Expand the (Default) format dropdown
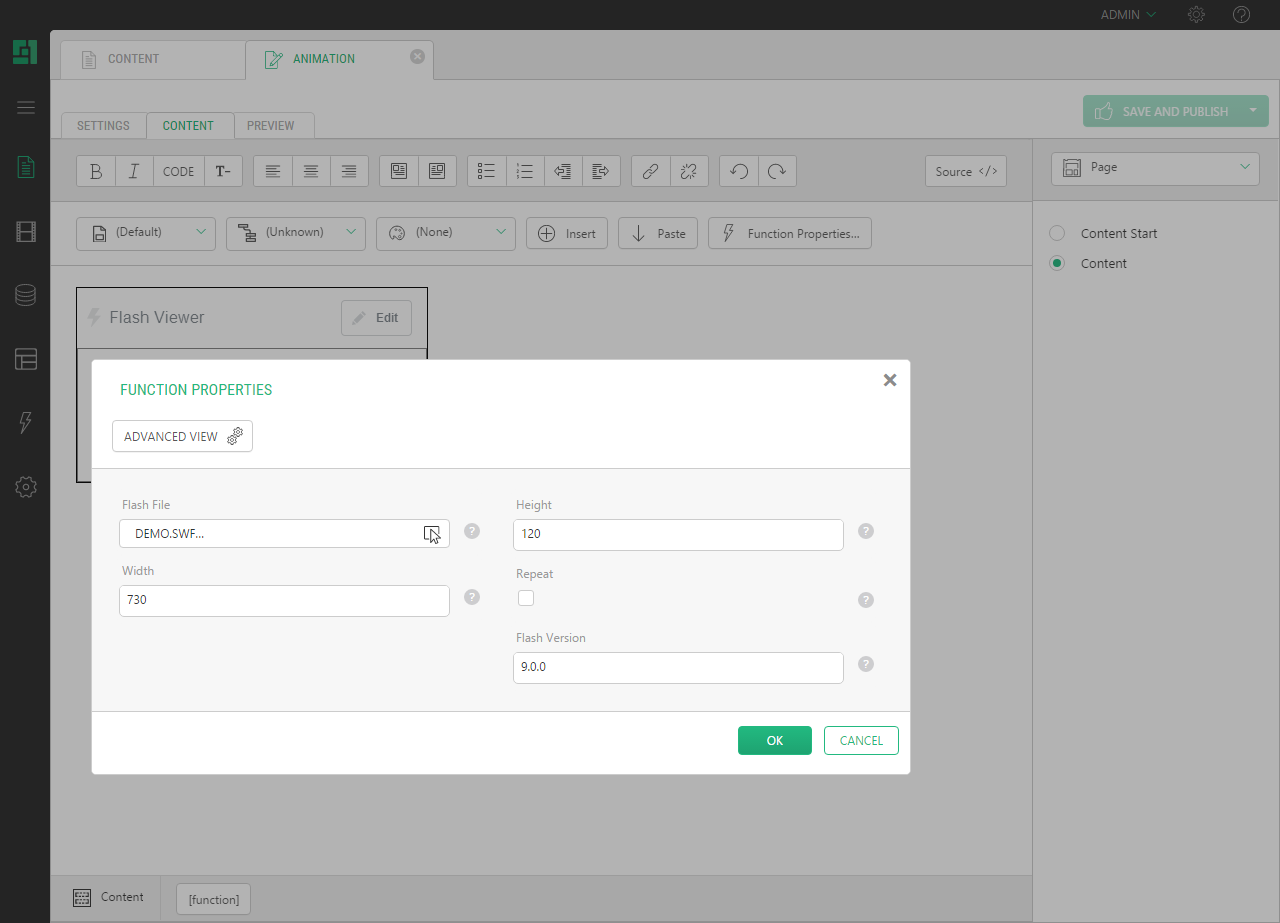1280x923 pixels. pyautogui.click(x=146, y=233)
